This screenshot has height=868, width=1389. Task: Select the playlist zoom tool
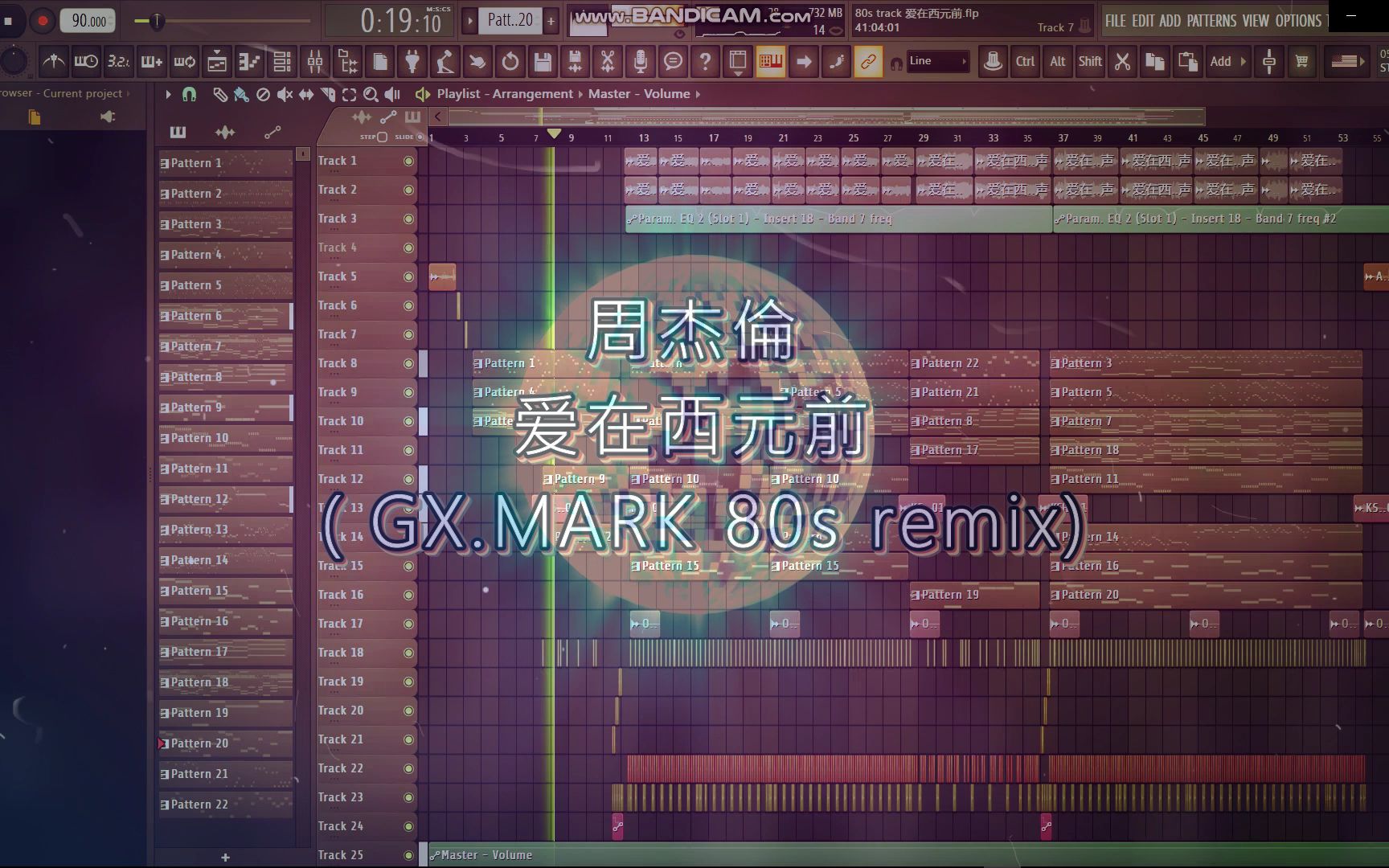tap(371, 94)
